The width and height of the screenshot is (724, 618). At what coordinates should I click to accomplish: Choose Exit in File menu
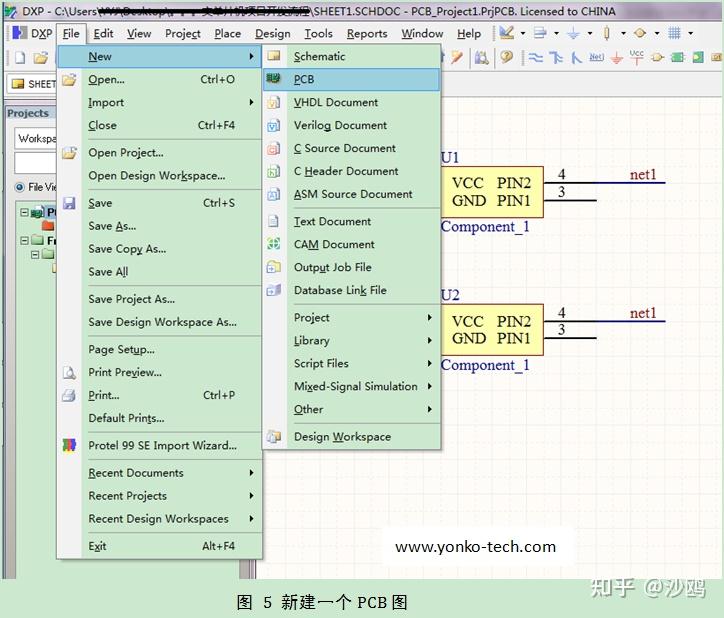pos(160,546)
